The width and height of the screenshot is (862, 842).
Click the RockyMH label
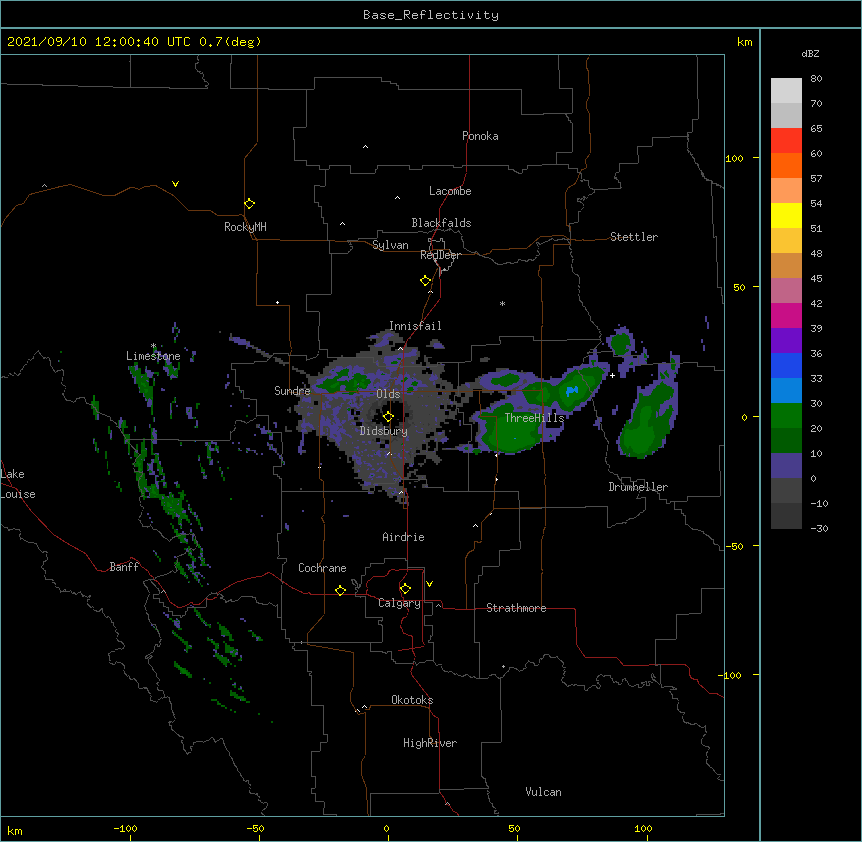click(x=245, y=227)
